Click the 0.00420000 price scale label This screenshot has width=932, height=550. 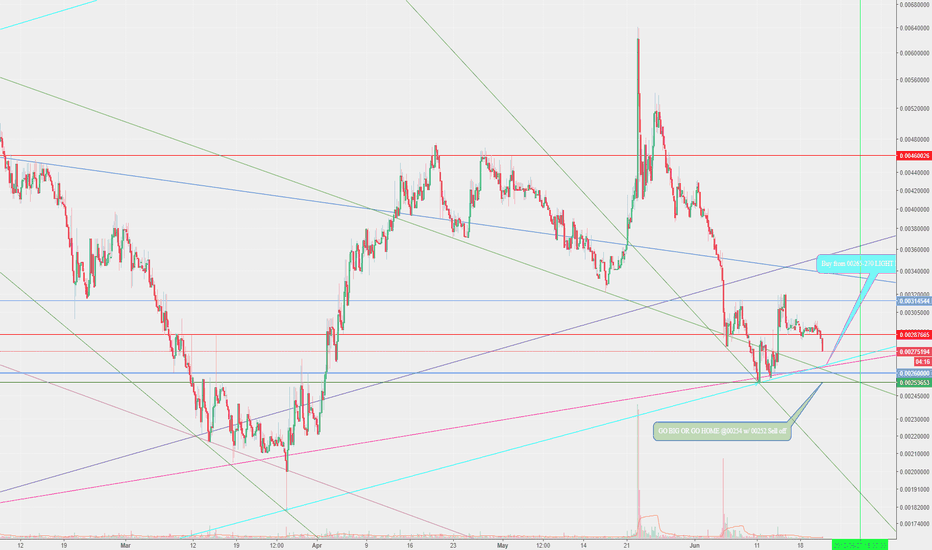(915, 191)
